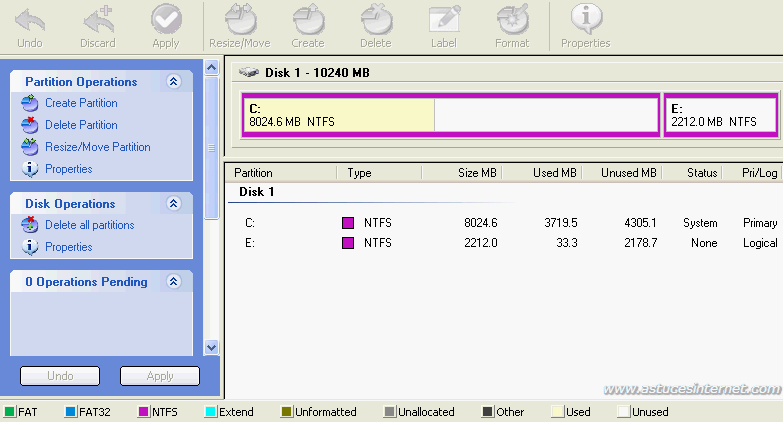Select the C: partition block in disk map
Viewport: 783px width, 422px height.
450,115
